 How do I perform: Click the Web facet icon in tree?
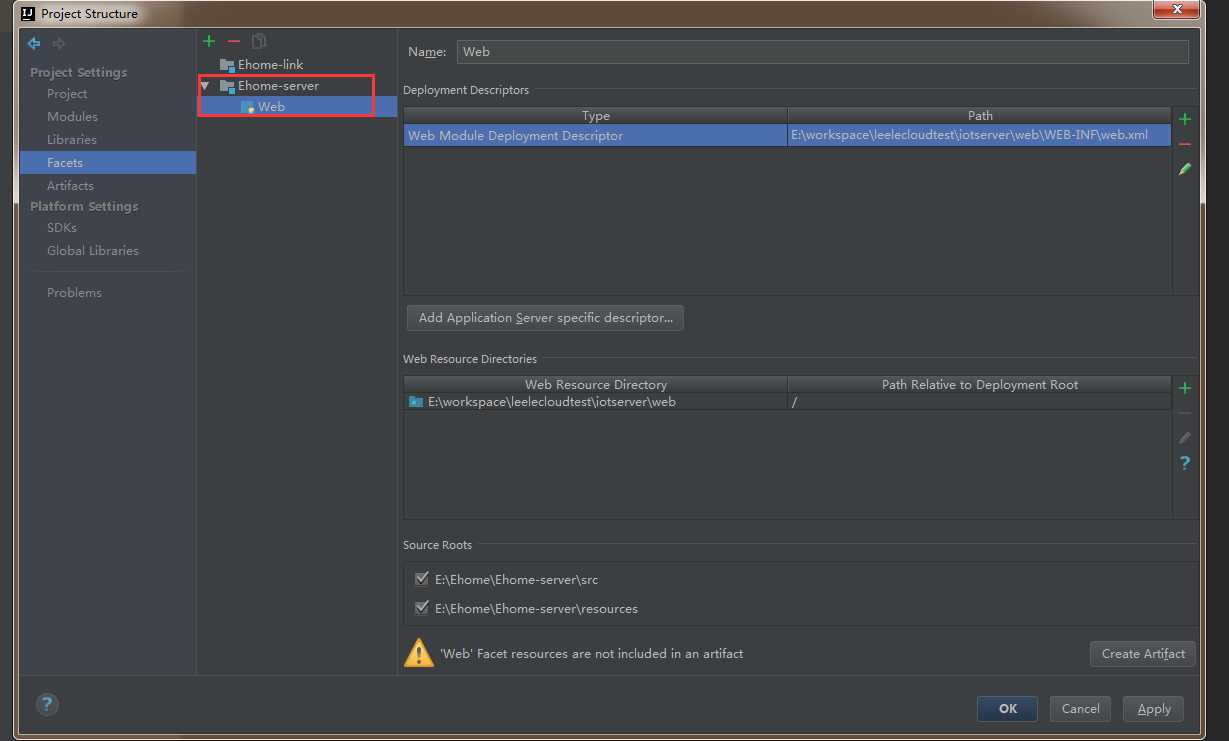pos(247,107)
